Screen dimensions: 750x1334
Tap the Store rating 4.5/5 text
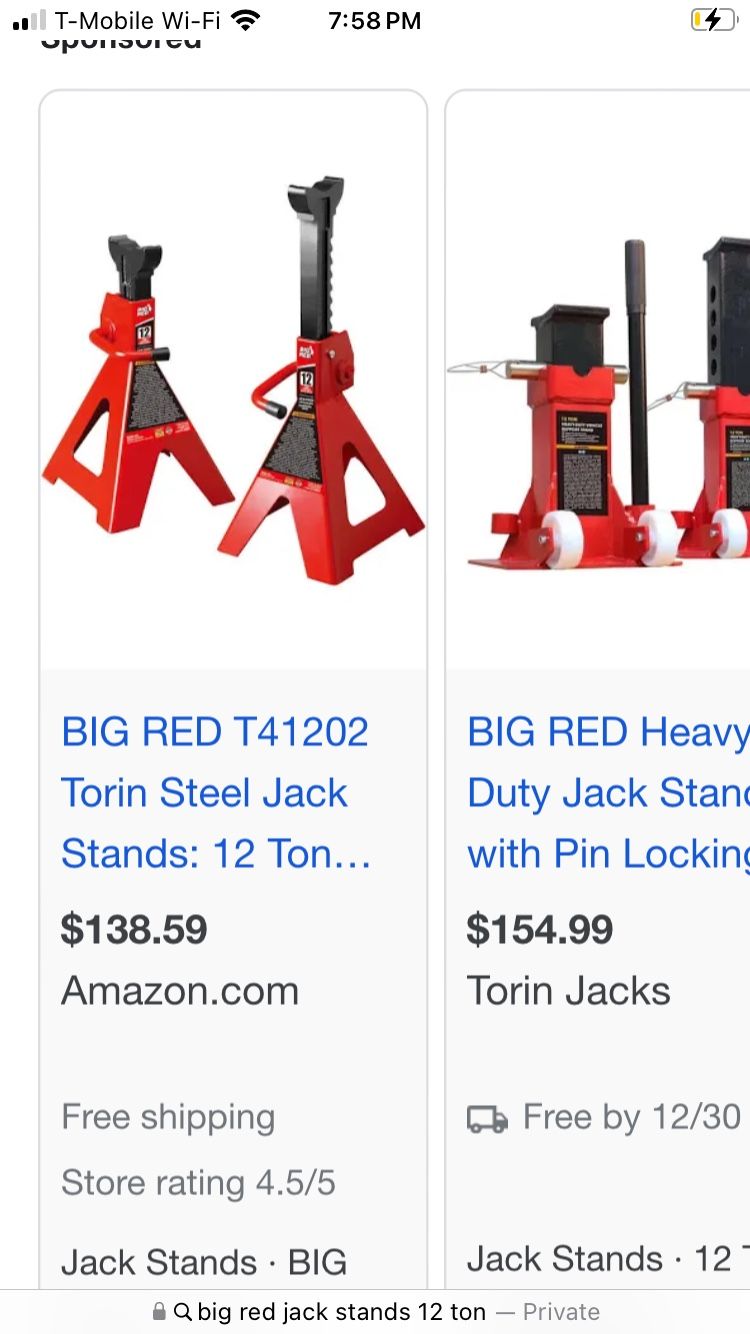[198, 1183]
